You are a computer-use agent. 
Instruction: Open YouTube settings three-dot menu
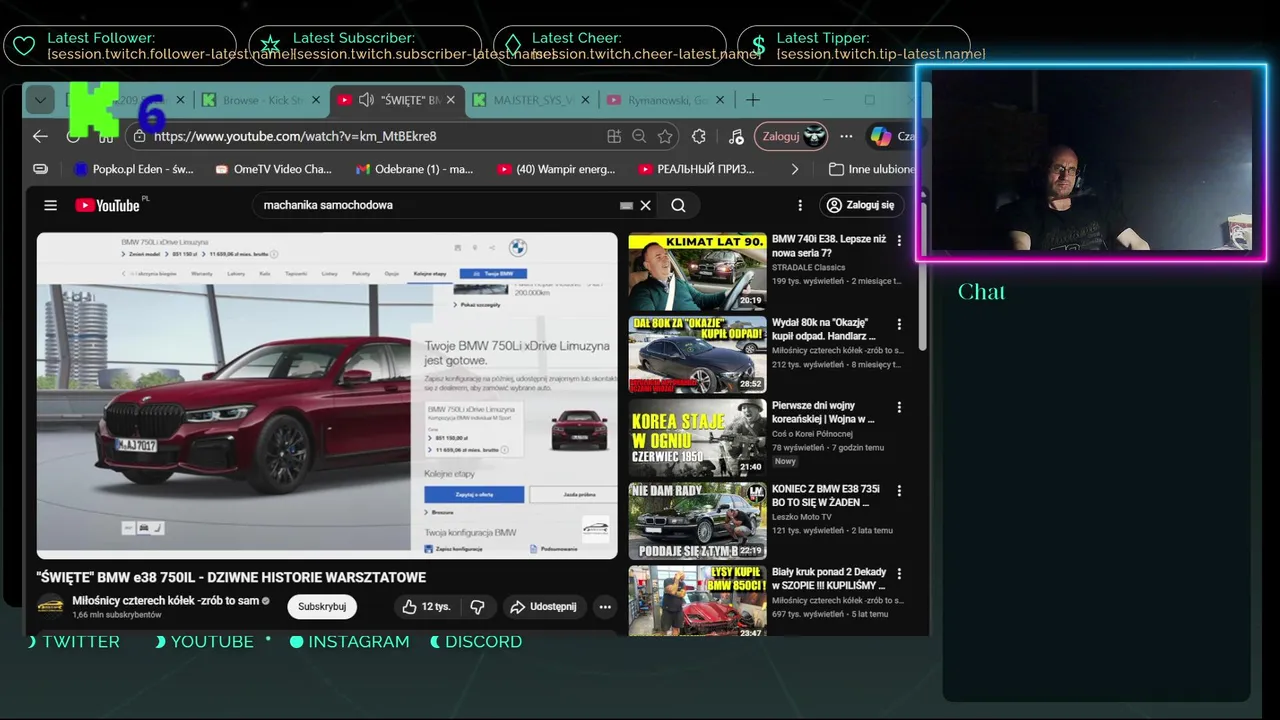tap(800, 205)
